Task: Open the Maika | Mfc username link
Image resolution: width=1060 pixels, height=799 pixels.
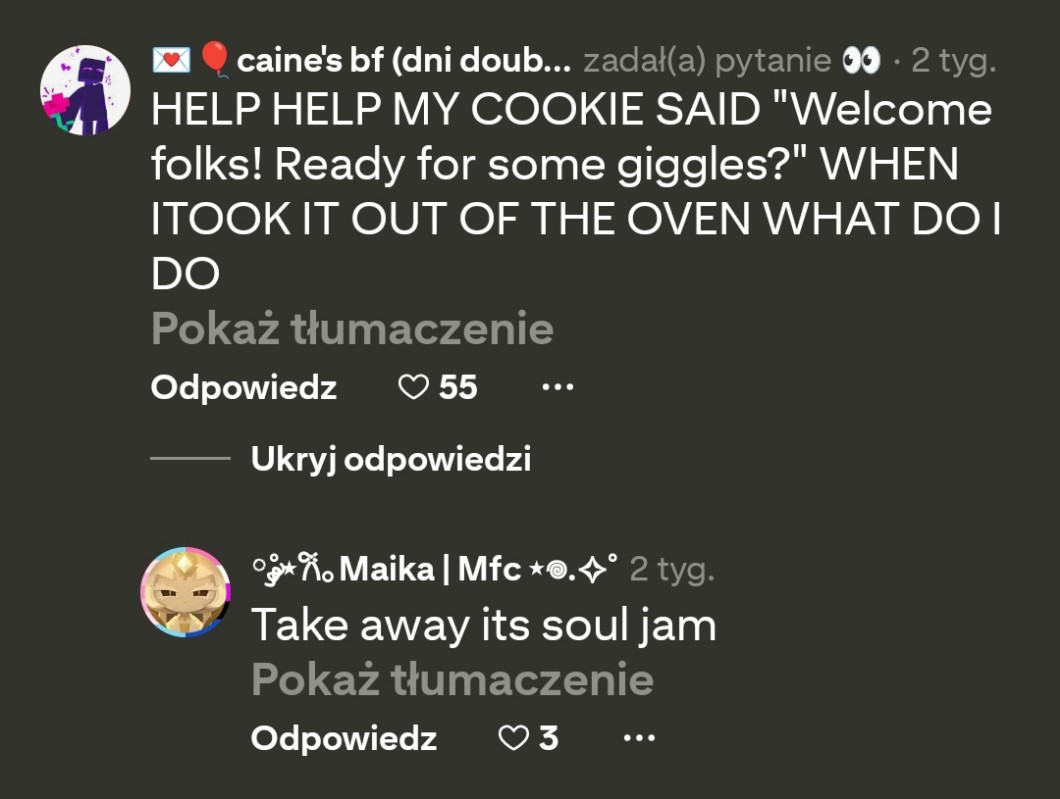Action: 430,570
